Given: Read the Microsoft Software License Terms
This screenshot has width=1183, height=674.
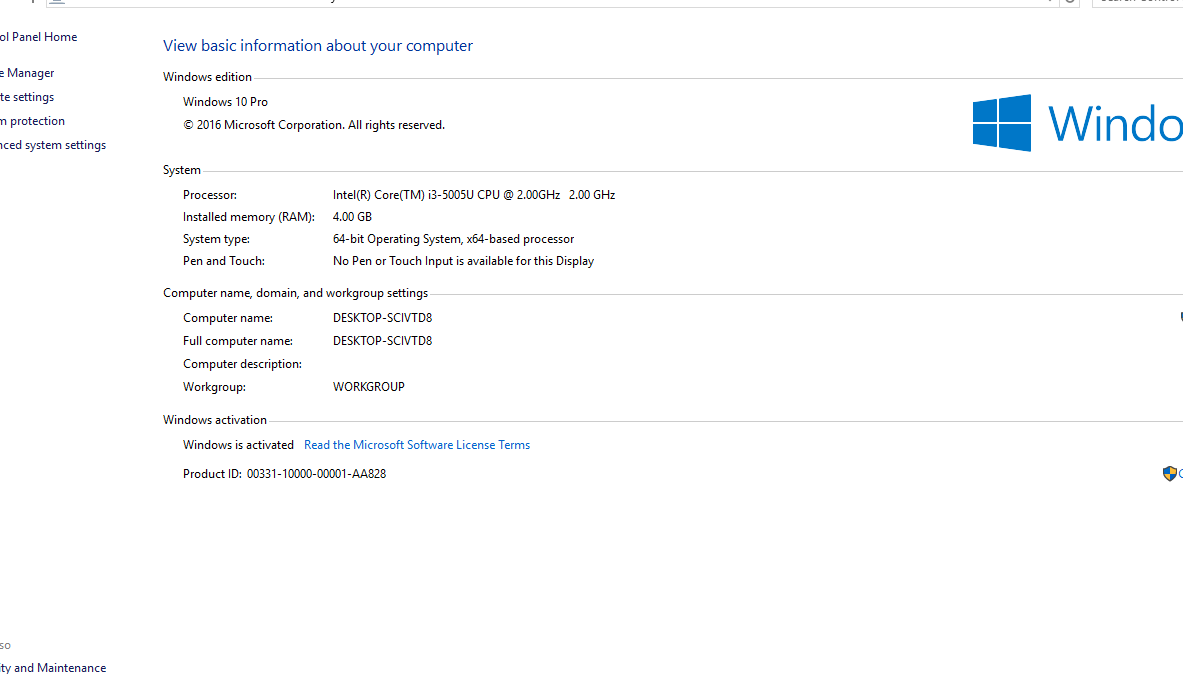Looking at the screenshot, I should click(x=416, y=445).
